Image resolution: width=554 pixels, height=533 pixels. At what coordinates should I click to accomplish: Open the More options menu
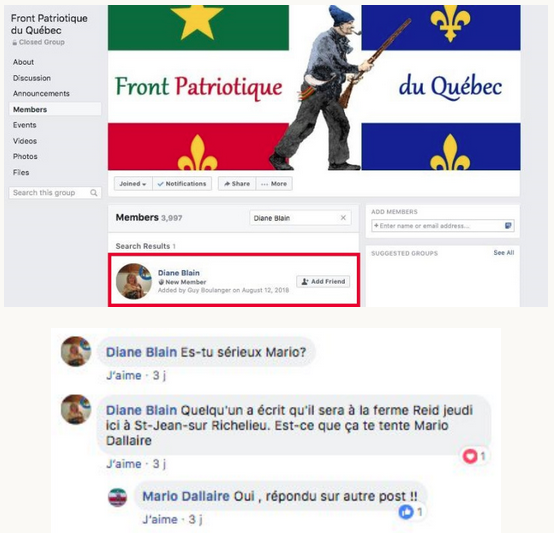point(274,184)
